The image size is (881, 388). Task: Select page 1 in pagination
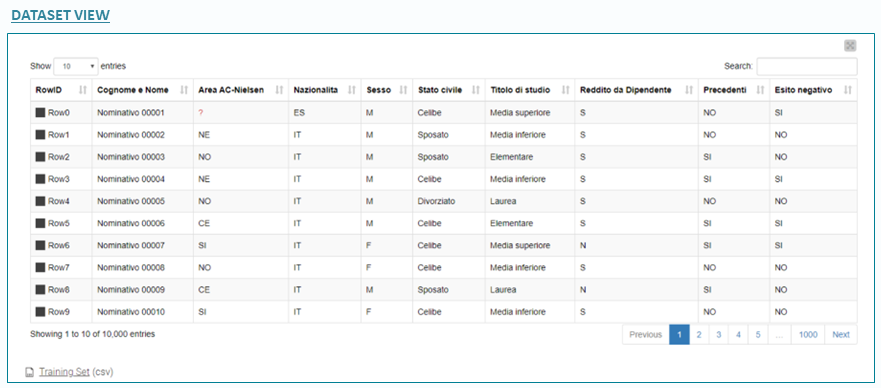(x=679, y=335)
